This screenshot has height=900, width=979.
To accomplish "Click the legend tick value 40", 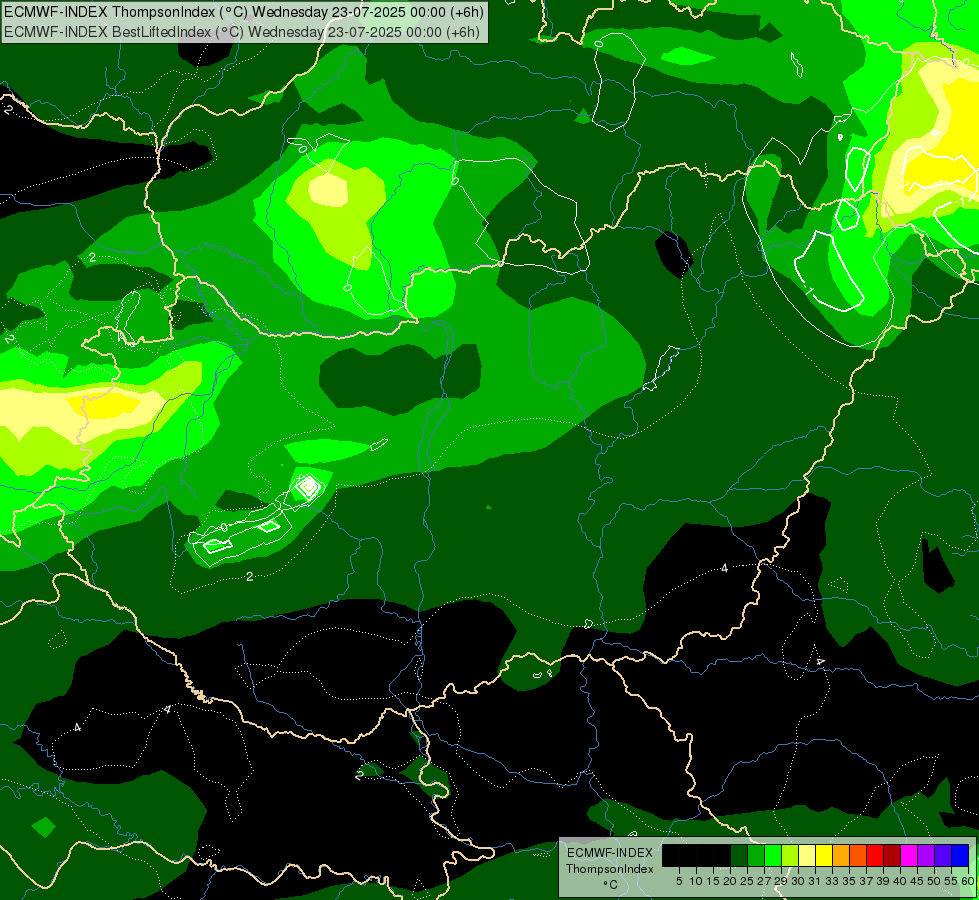I will [900, 881].
